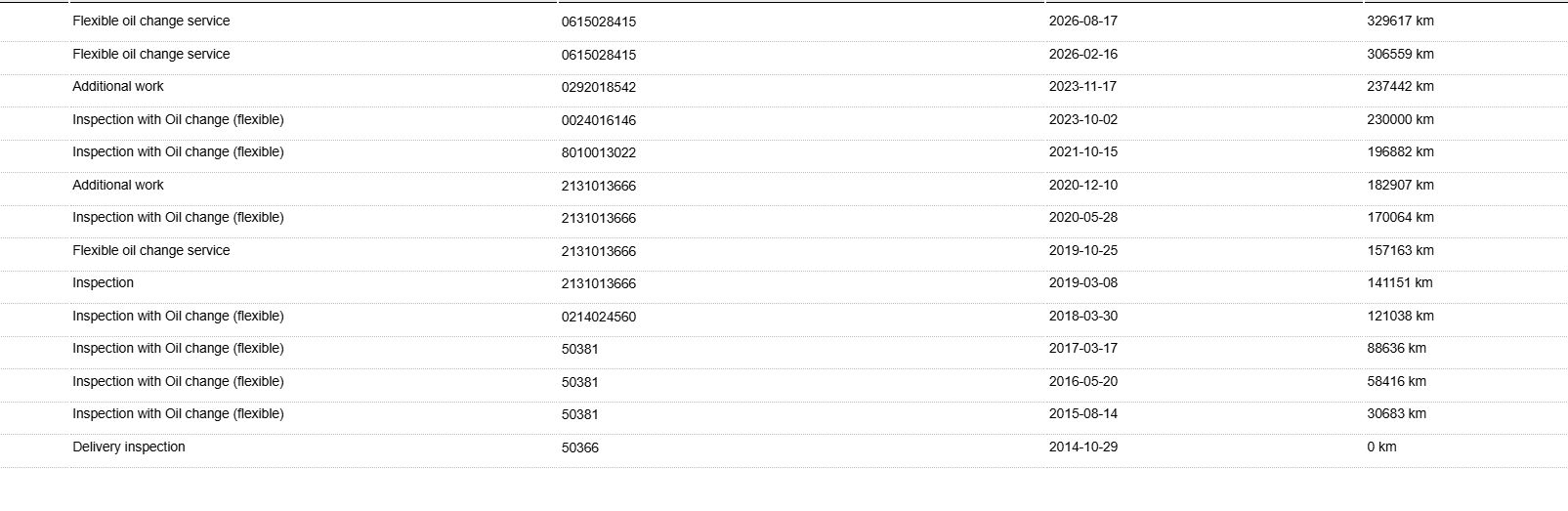Select dealer number 0214024560
The height and width of the screenshot is (511, 1568).
599,317
